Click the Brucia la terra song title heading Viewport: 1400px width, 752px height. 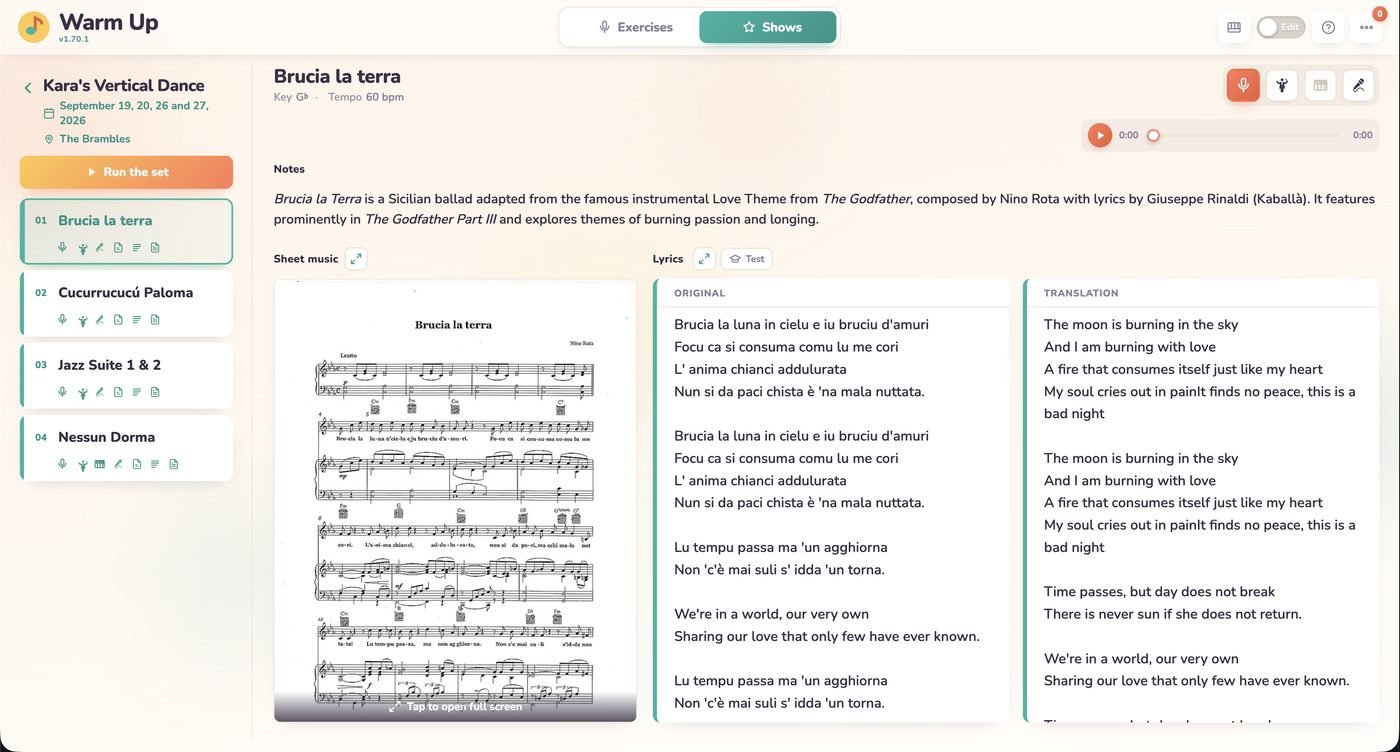[337, 76]
